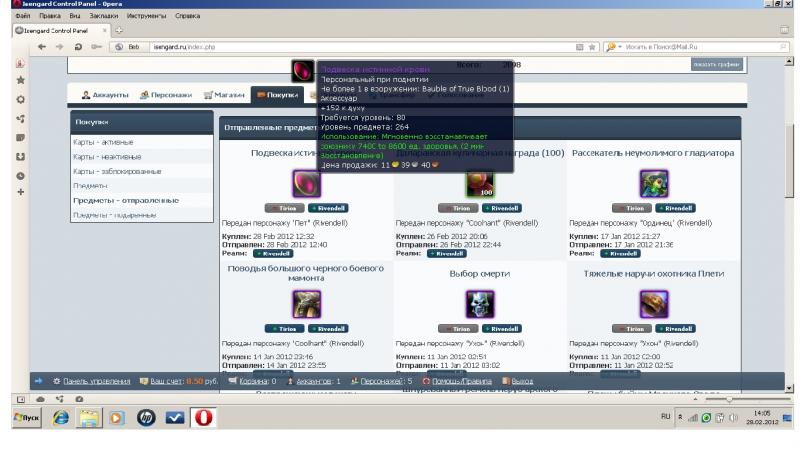Click the Mail.Ru search input field
Image resolution: width=800 pixels, height=450 pixels.
click(701, 47)
